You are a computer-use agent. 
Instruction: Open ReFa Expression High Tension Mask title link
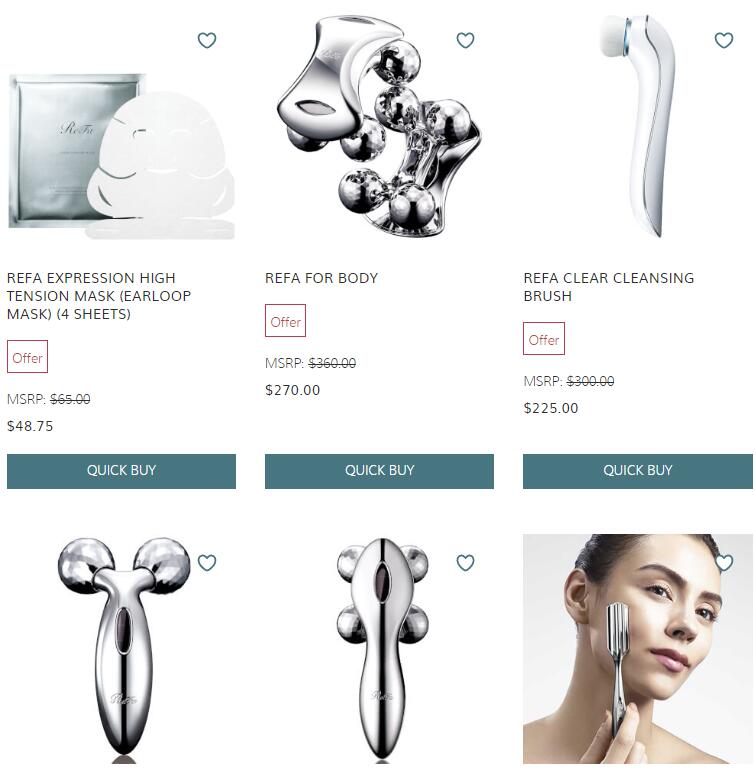point(99,296)
